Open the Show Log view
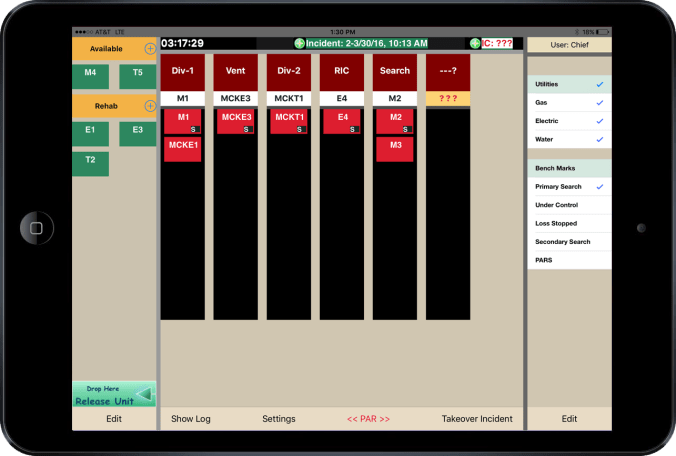Viewport: 676px width, 456px height. click(190, 419)
